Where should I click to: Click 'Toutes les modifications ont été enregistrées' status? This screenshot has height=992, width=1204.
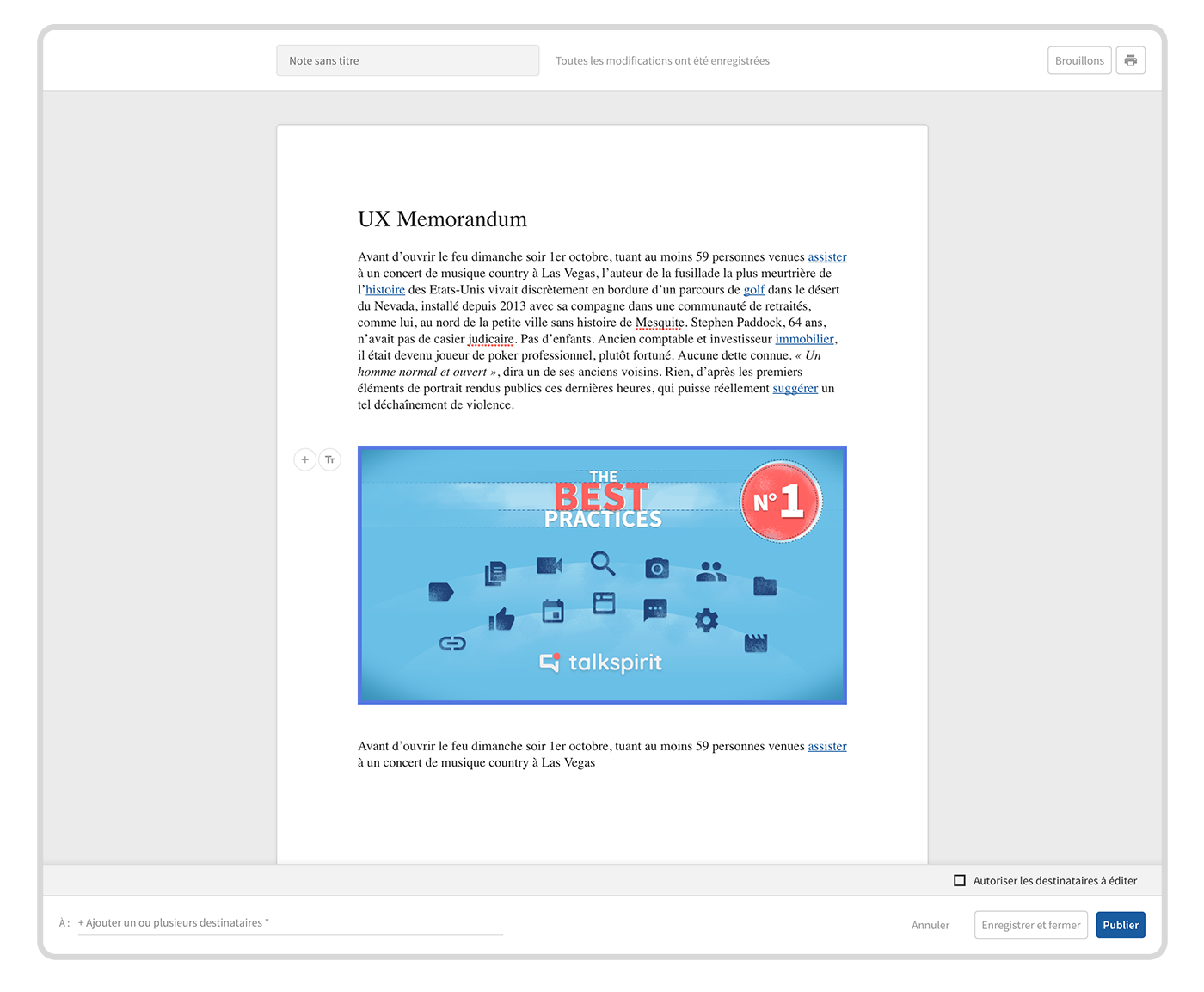point(662,60)
